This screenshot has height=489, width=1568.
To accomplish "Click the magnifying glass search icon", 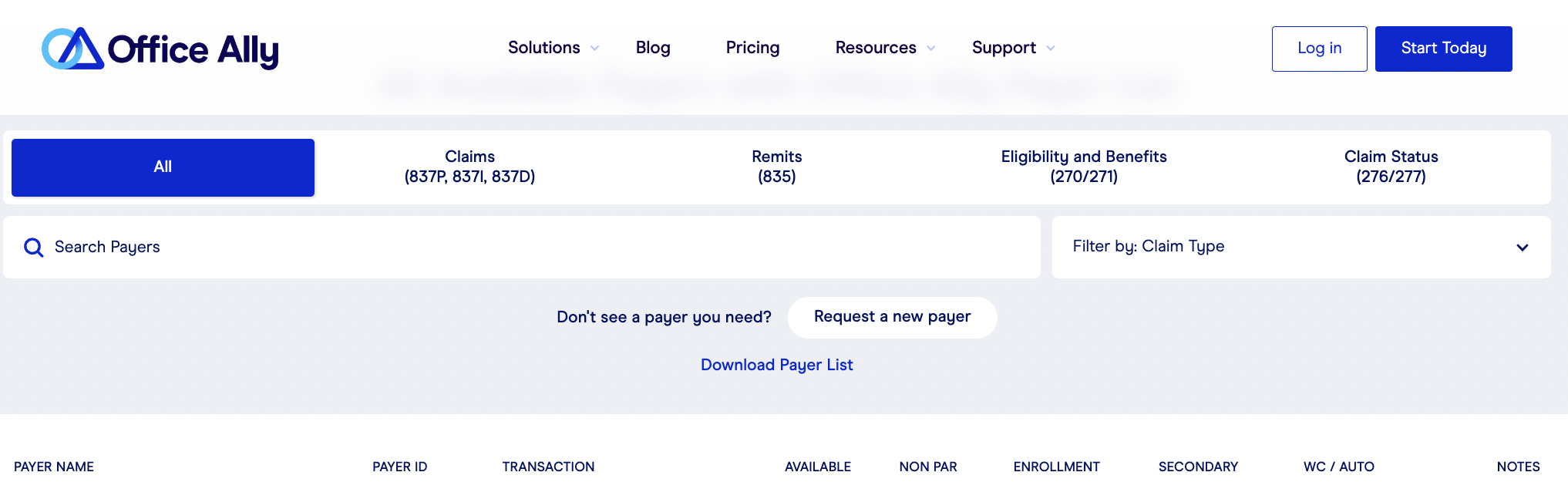I will tap(33, 248).
